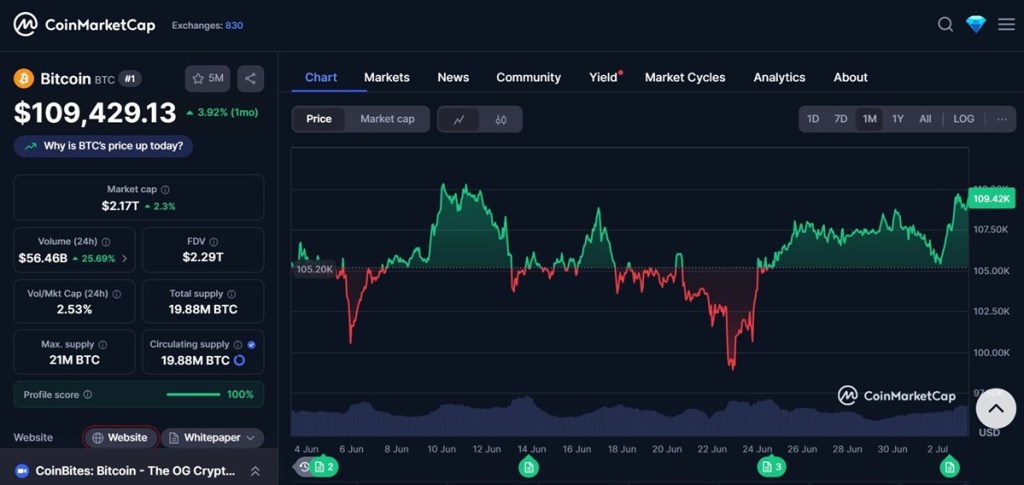Screen dimensions: 1024x485
Task: Open the chart more options ellipsis
Action: coord(1002,119)
